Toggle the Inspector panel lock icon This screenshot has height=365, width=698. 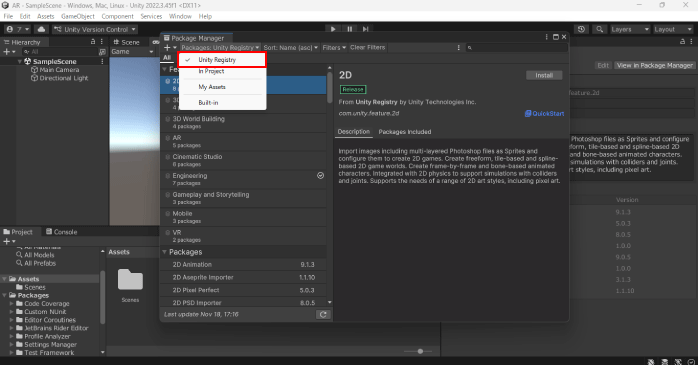pyautogui.click(x=682, y=41)
